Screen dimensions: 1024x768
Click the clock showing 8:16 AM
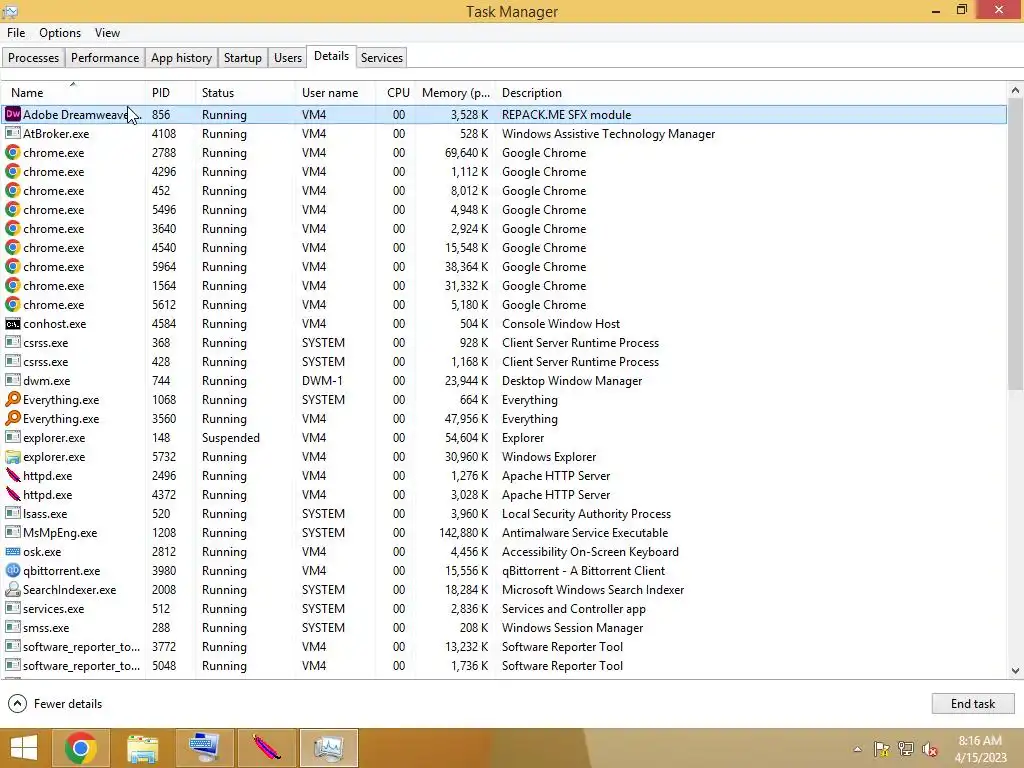click(x=980, y=741)
